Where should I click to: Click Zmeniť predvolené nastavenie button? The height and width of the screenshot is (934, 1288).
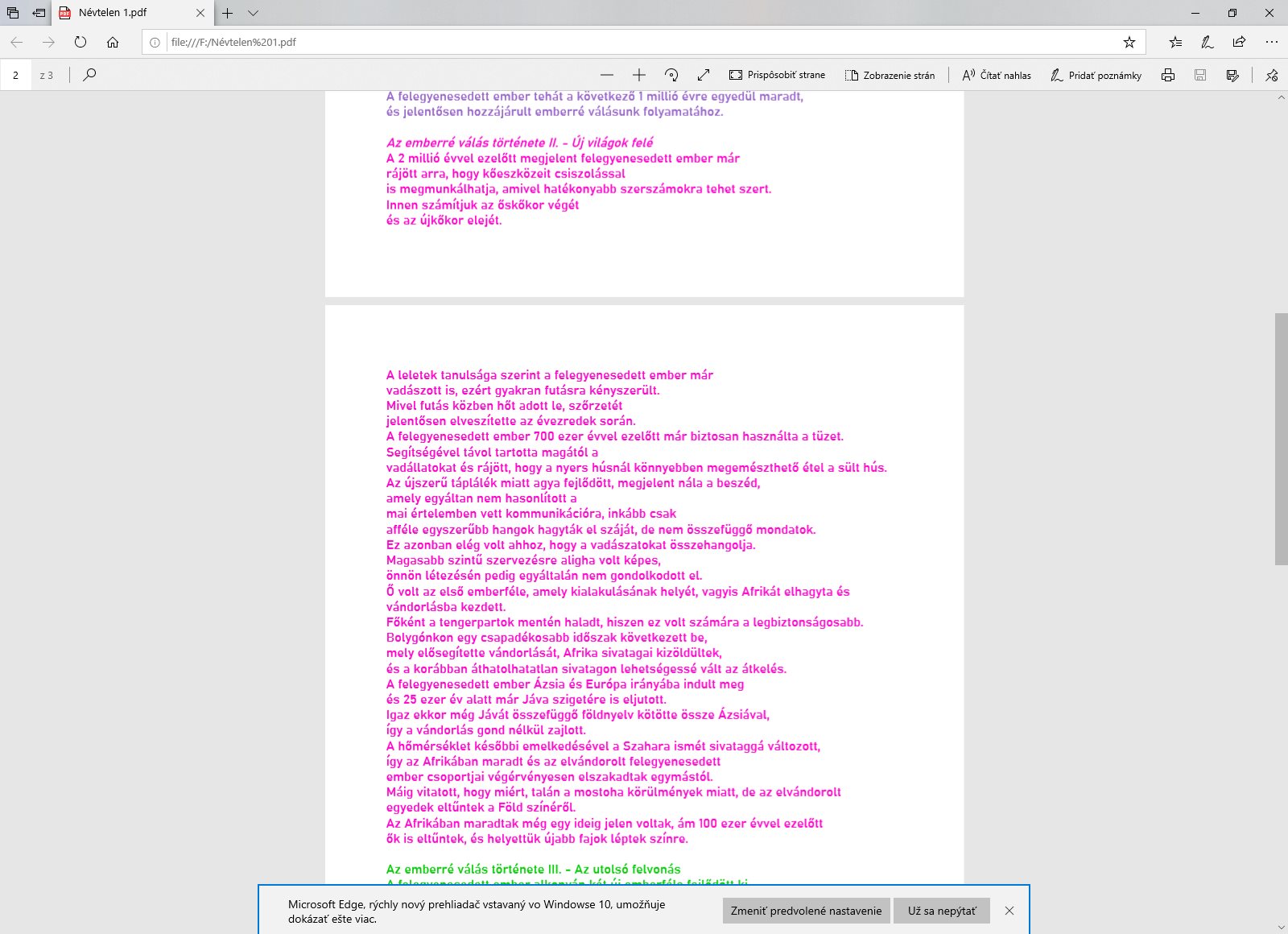tap(806, 911)
